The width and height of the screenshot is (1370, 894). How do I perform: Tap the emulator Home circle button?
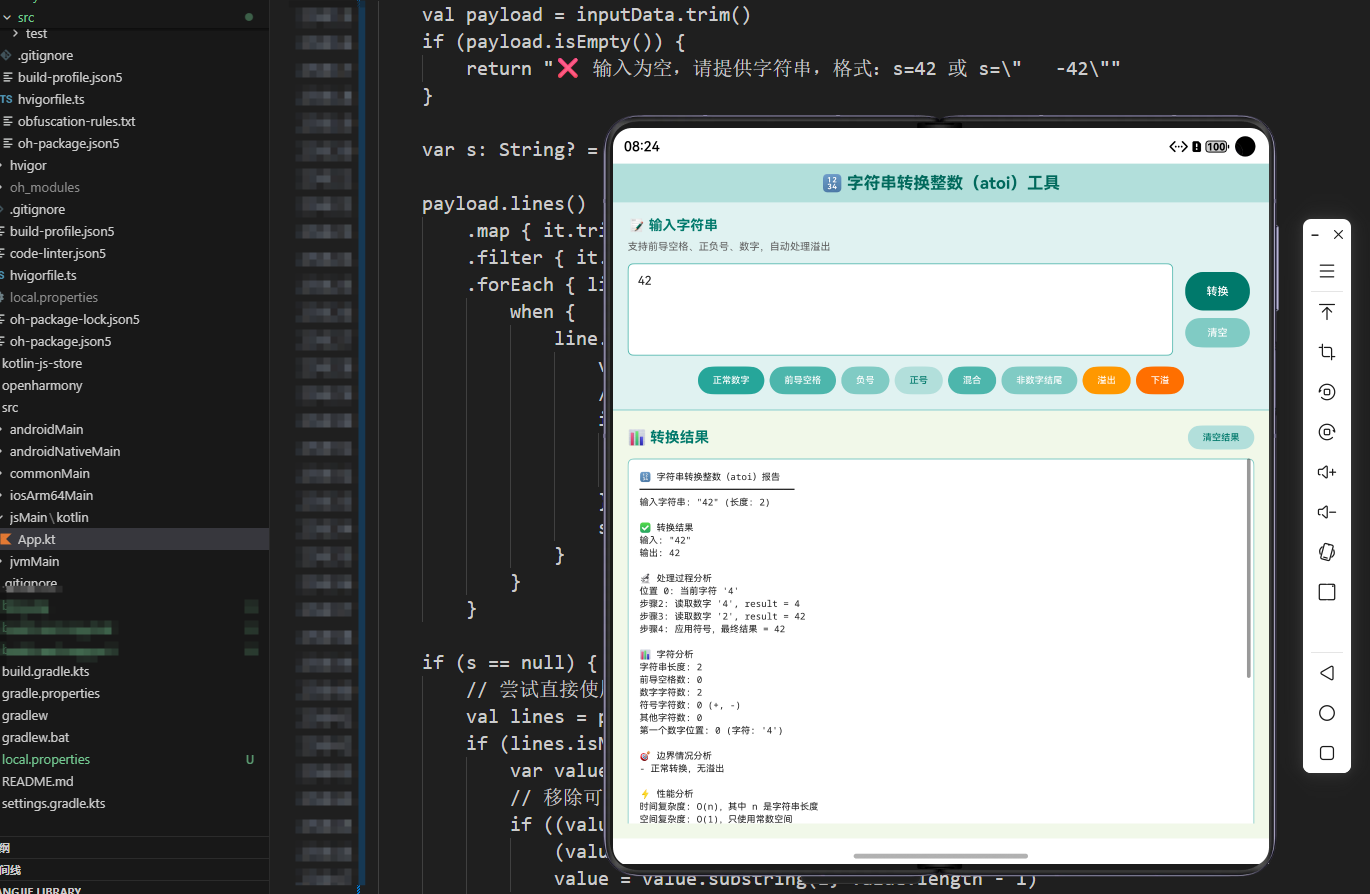point(1327,712)
